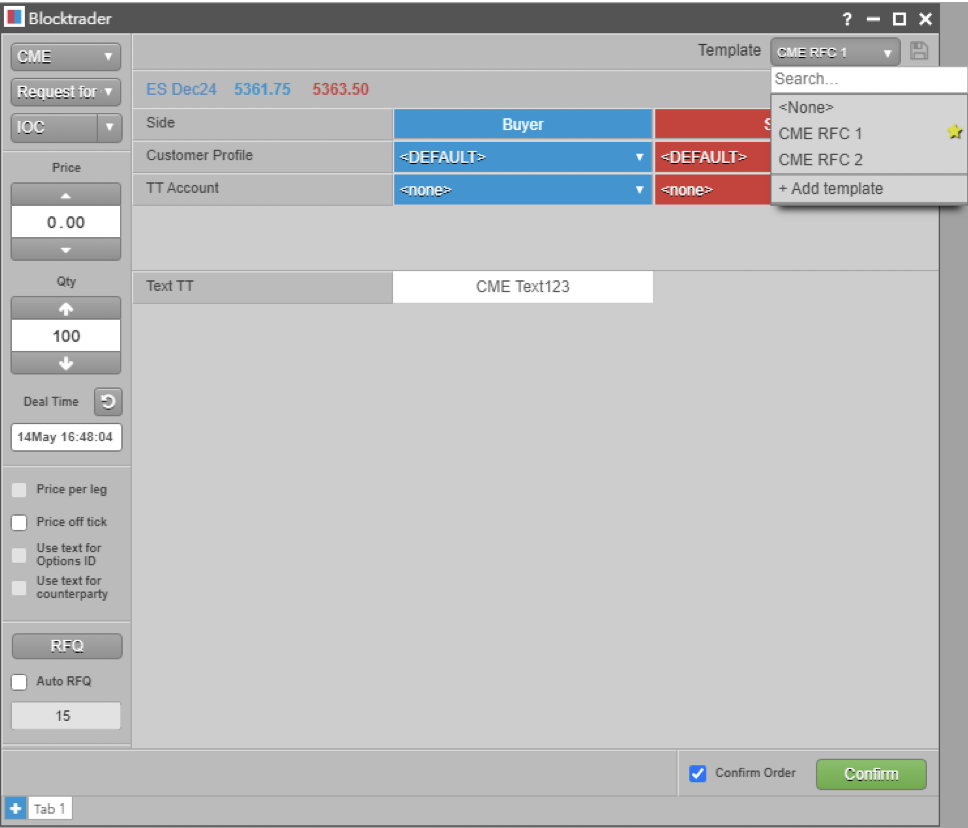Toggle Use text for Options ID
The height and width of the screenshot is (828, 968).
pyautogui.click(x=19, y=555)
